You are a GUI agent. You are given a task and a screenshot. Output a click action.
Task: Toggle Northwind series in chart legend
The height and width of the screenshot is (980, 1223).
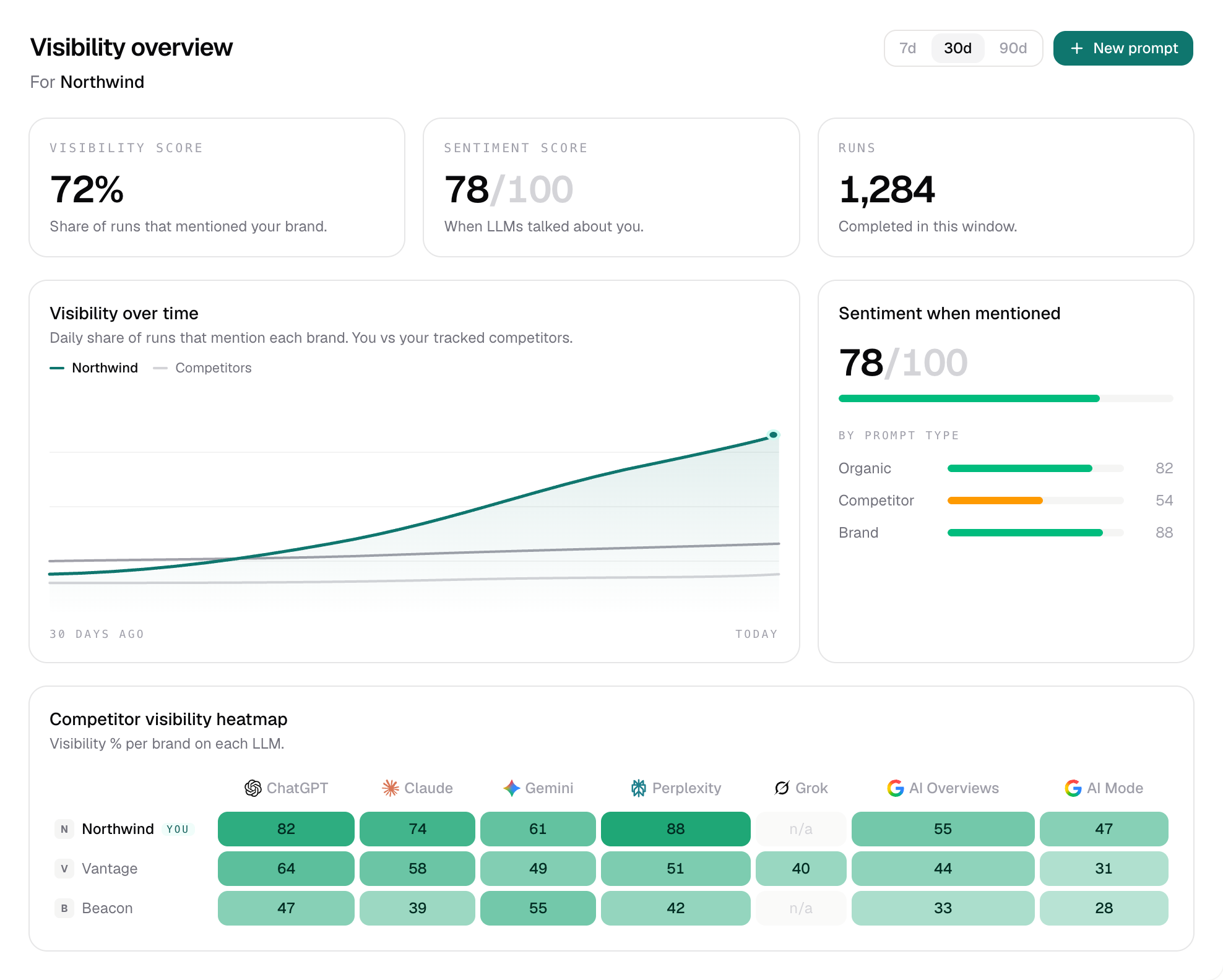click(94, 367)
